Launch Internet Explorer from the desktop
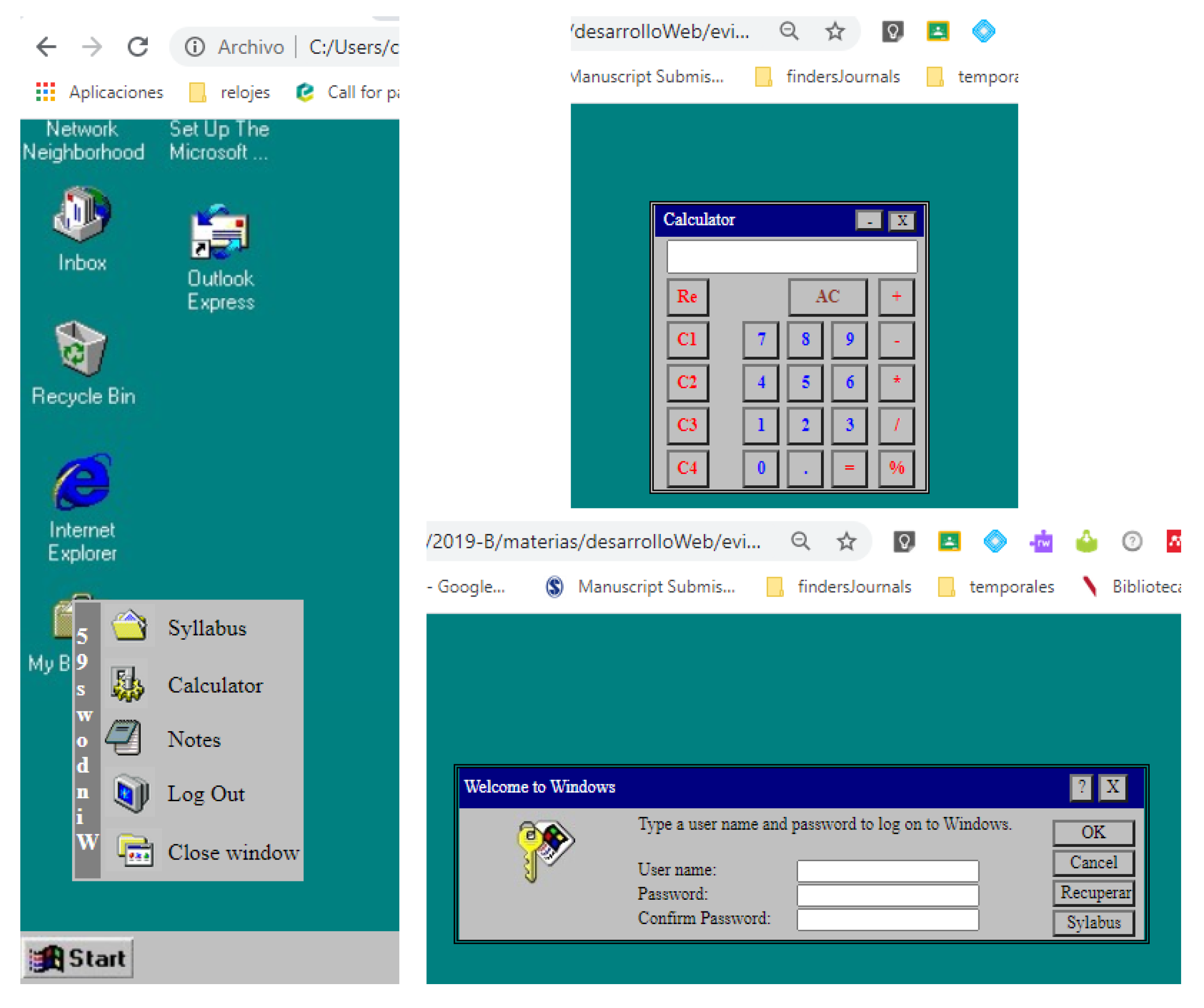Screen dimensions: 1204x1008 [x=83, y=483]
